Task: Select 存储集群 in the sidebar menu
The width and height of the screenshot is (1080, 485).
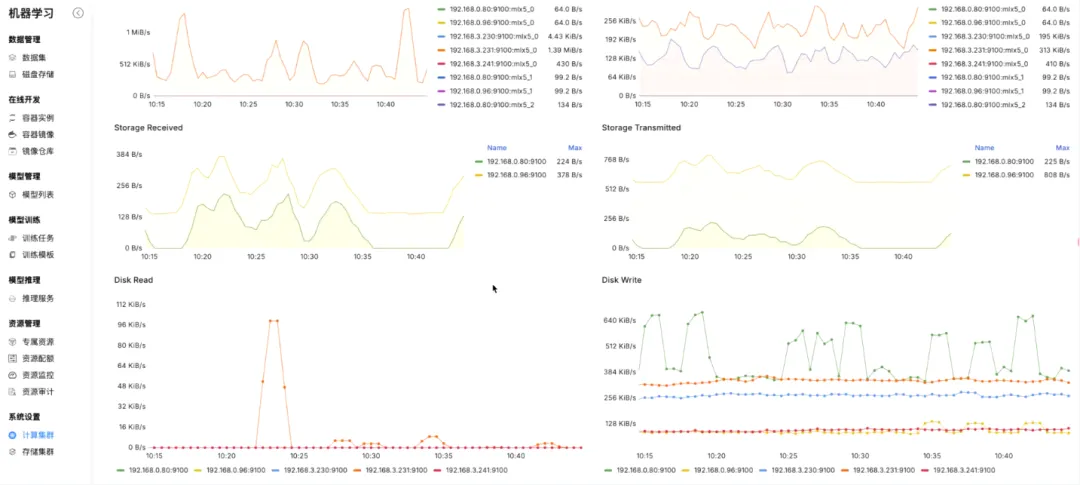Action: [38, 452]
